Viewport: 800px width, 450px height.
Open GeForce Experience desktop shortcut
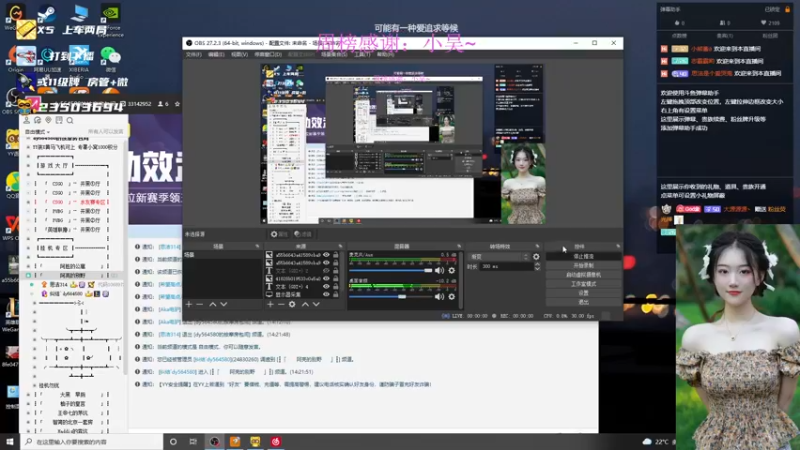pos(111,20)
